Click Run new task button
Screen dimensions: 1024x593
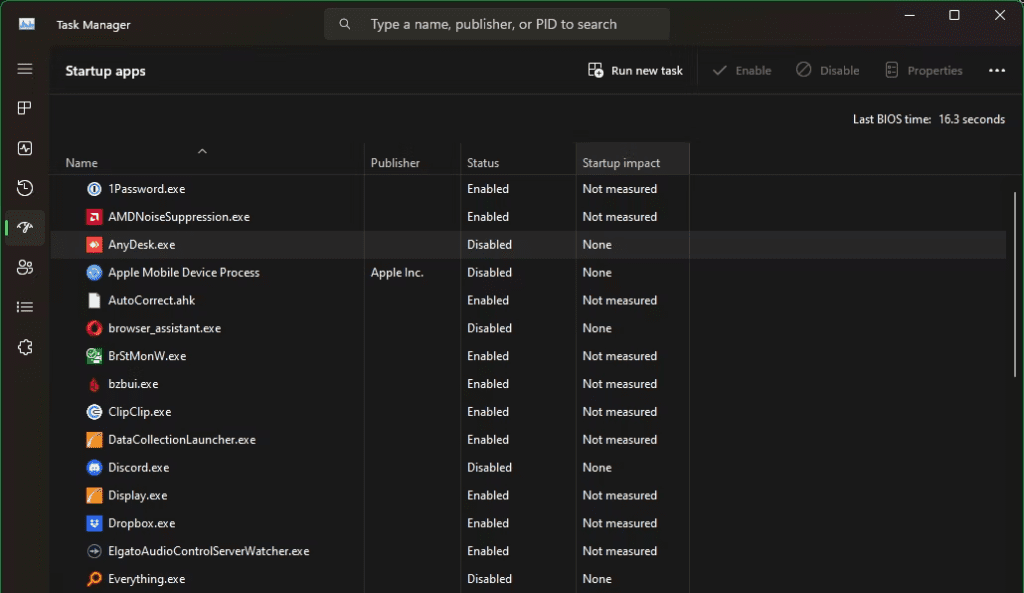point(635,71)
